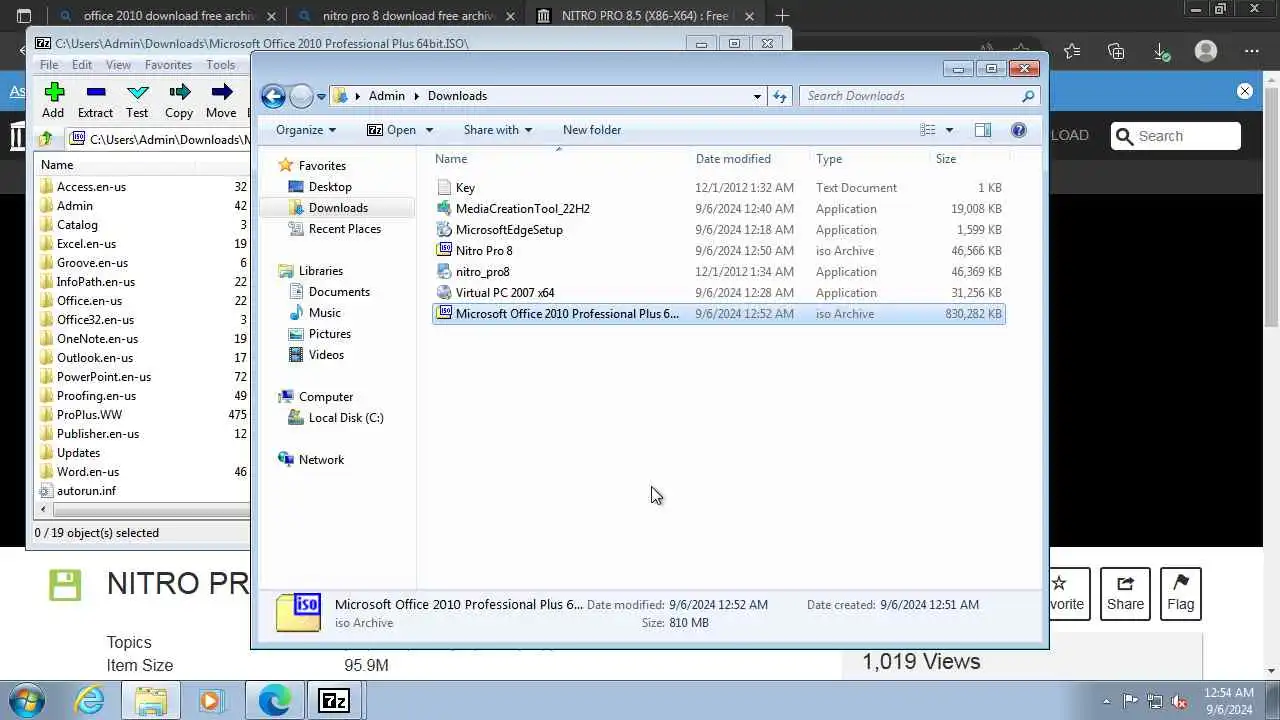Viewport: 1280px width, 720px height.
Task: Click the 7-Zip Extract icon
Action: (x=95, y=93)
